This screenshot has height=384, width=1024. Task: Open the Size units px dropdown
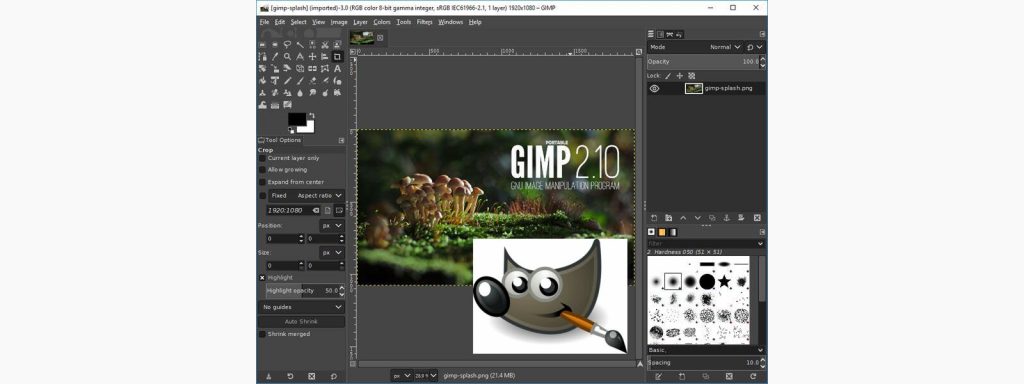pos(332,252)
